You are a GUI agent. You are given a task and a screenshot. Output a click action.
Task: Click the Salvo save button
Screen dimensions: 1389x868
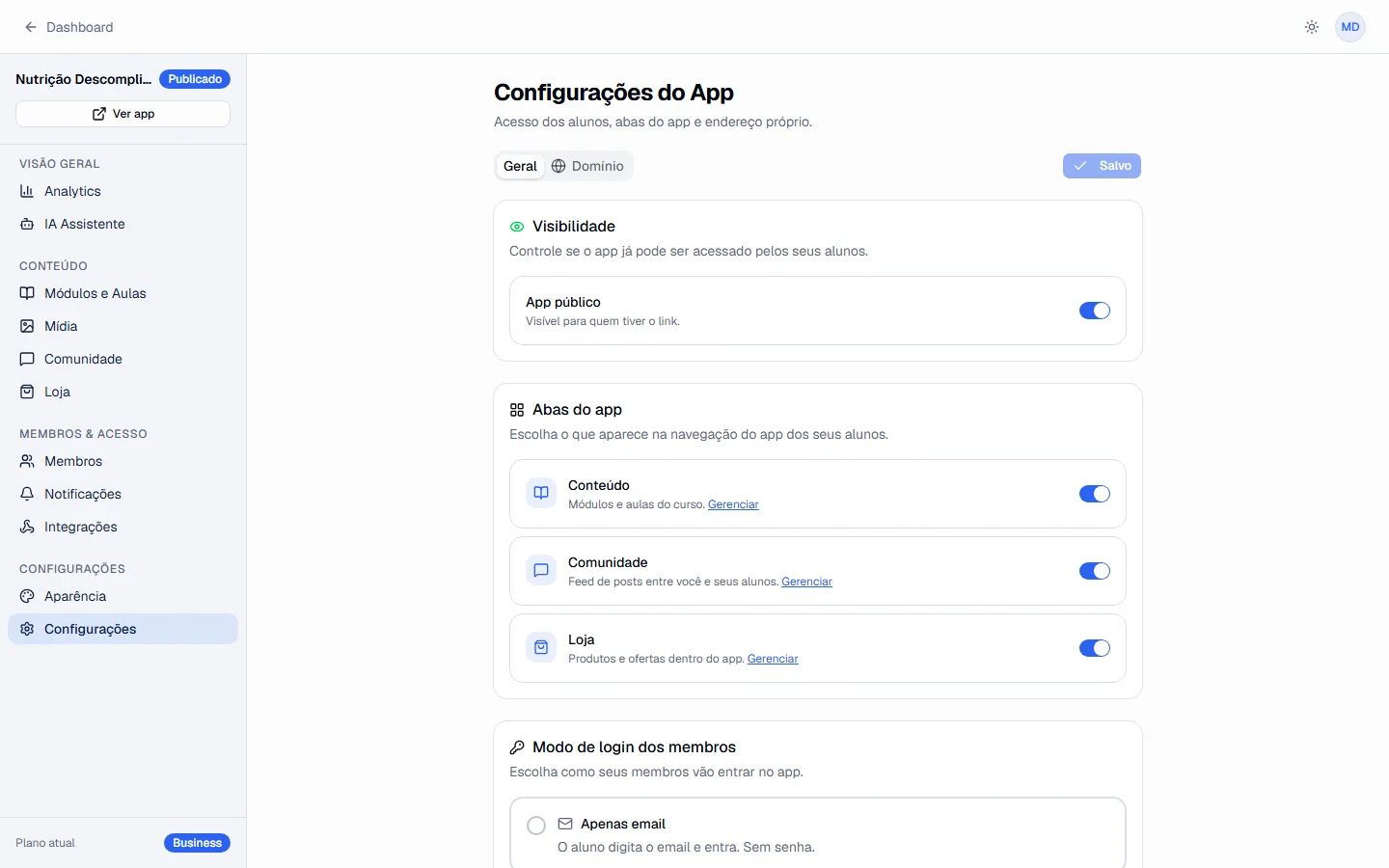pyautogui.click(x=1102, y=166)
